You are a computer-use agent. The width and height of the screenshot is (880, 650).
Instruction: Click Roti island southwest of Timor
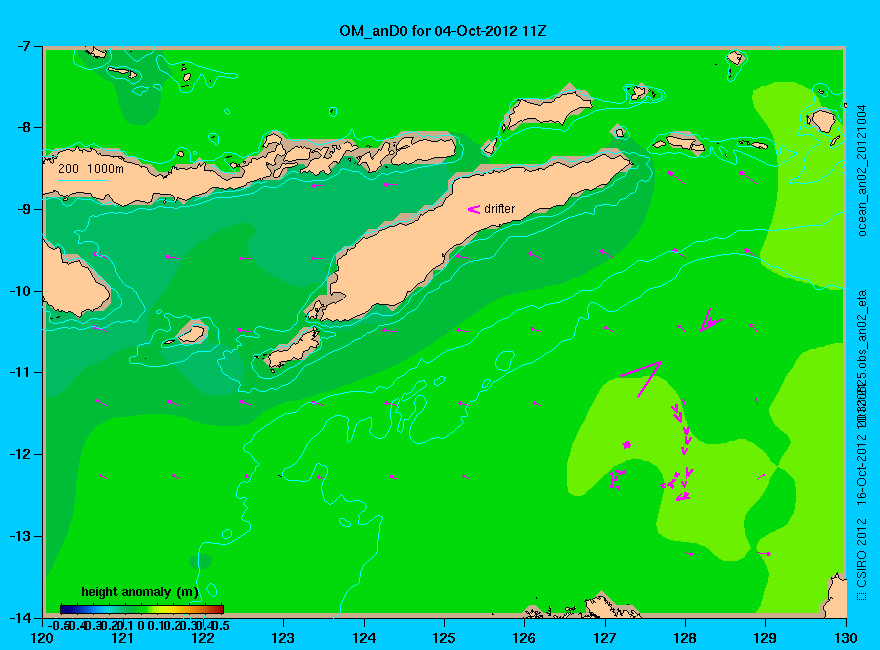(293, 348)
